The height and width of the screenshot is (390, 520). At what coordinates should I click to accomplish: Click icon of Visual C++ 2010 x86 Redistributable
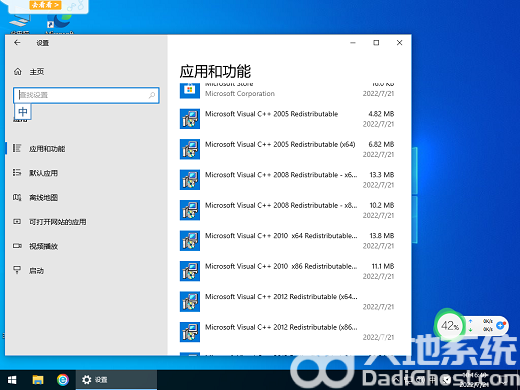coord(190,271)
